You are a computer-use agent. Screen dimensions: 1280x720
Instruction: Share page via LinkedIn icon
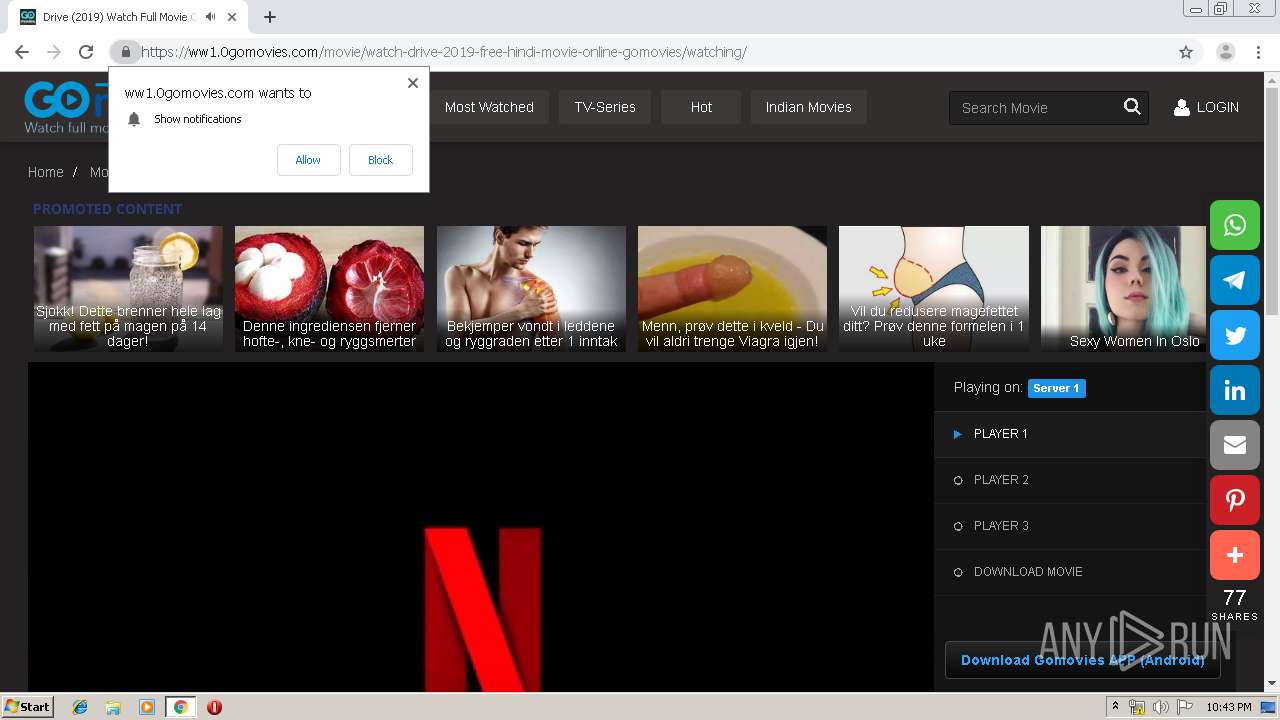pyautogui.click(x=1235, y=390)
